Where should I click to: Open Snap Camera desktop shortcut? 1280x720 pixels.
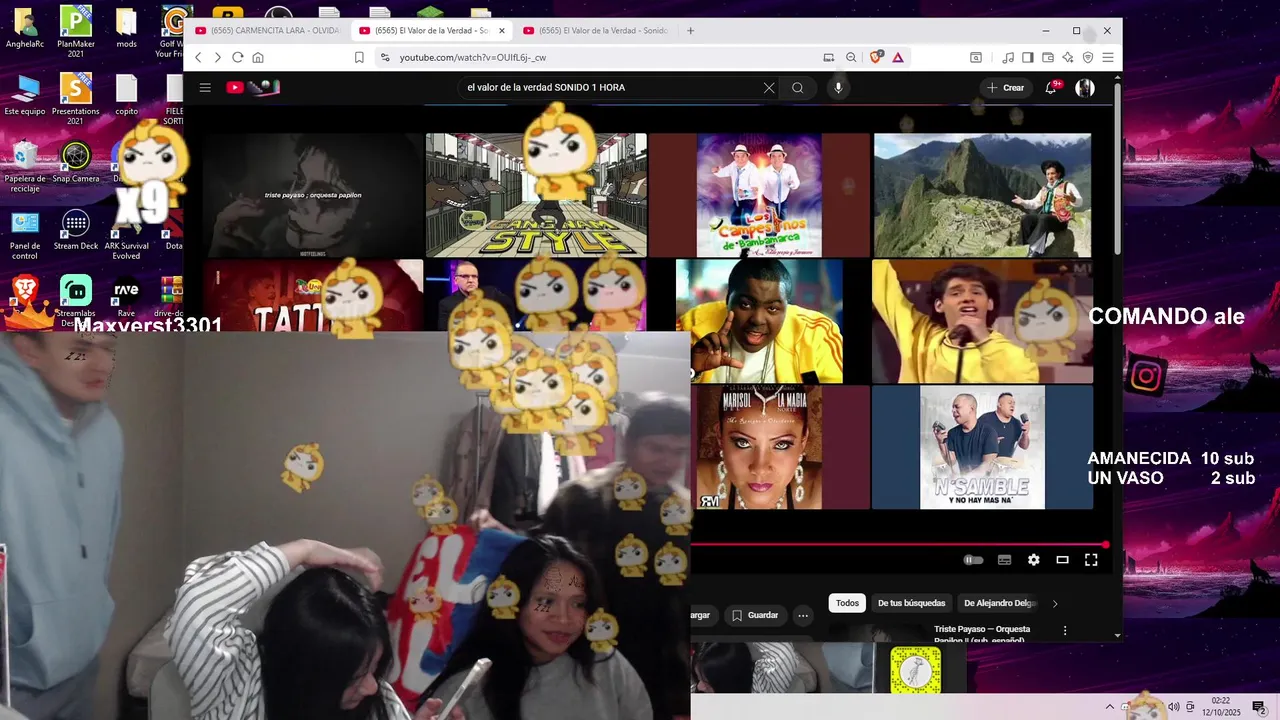coord(76,163)
